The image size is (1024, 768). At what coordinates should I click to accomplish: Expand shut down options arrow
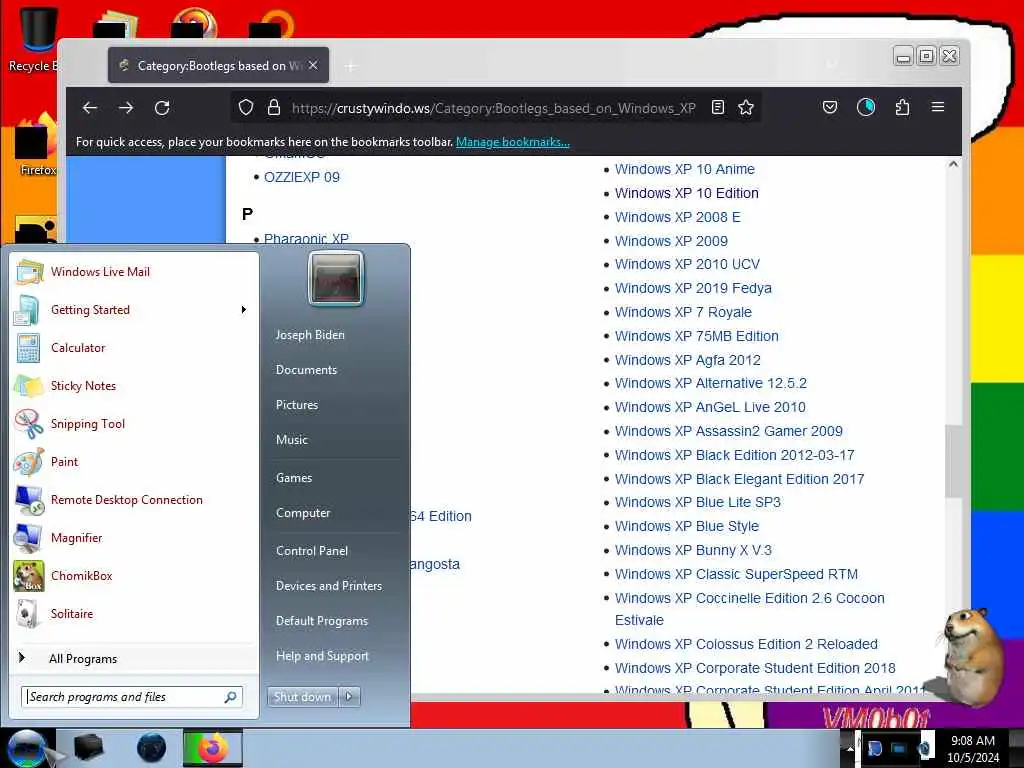click(x=349, y=697)
